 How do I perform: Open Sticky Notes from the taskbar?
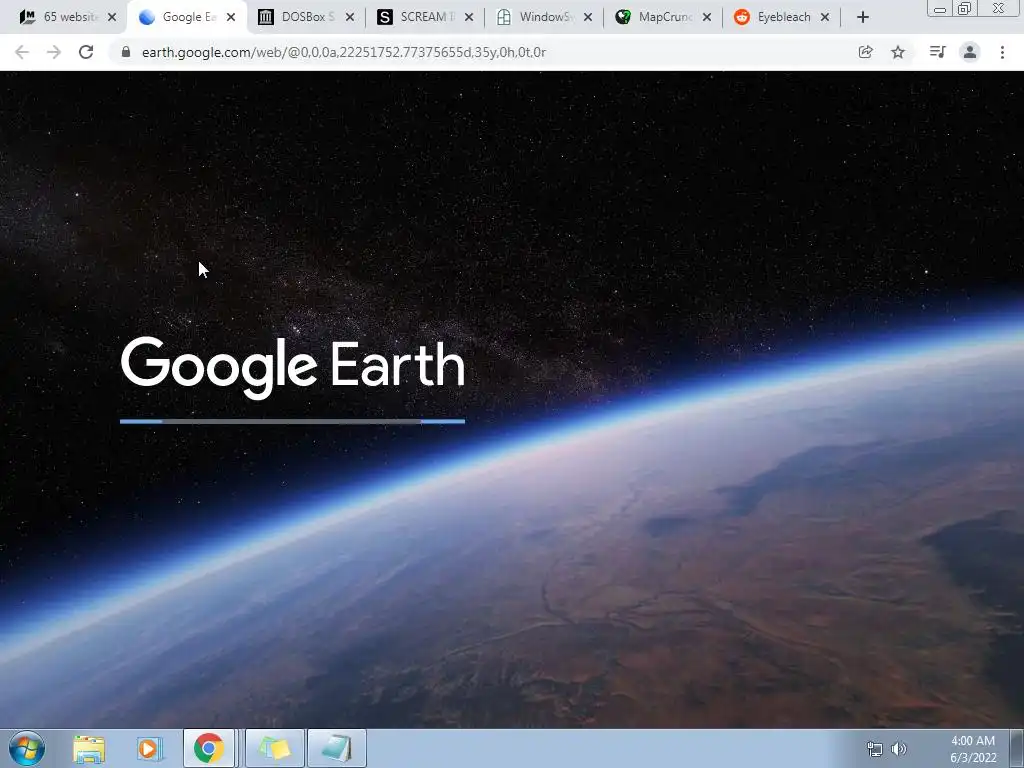pos(275,748)
